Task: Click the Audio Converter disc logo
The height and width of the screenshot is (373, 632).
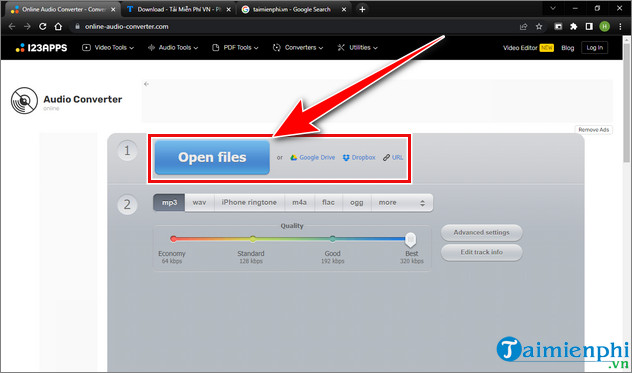Action: [24, 100]
